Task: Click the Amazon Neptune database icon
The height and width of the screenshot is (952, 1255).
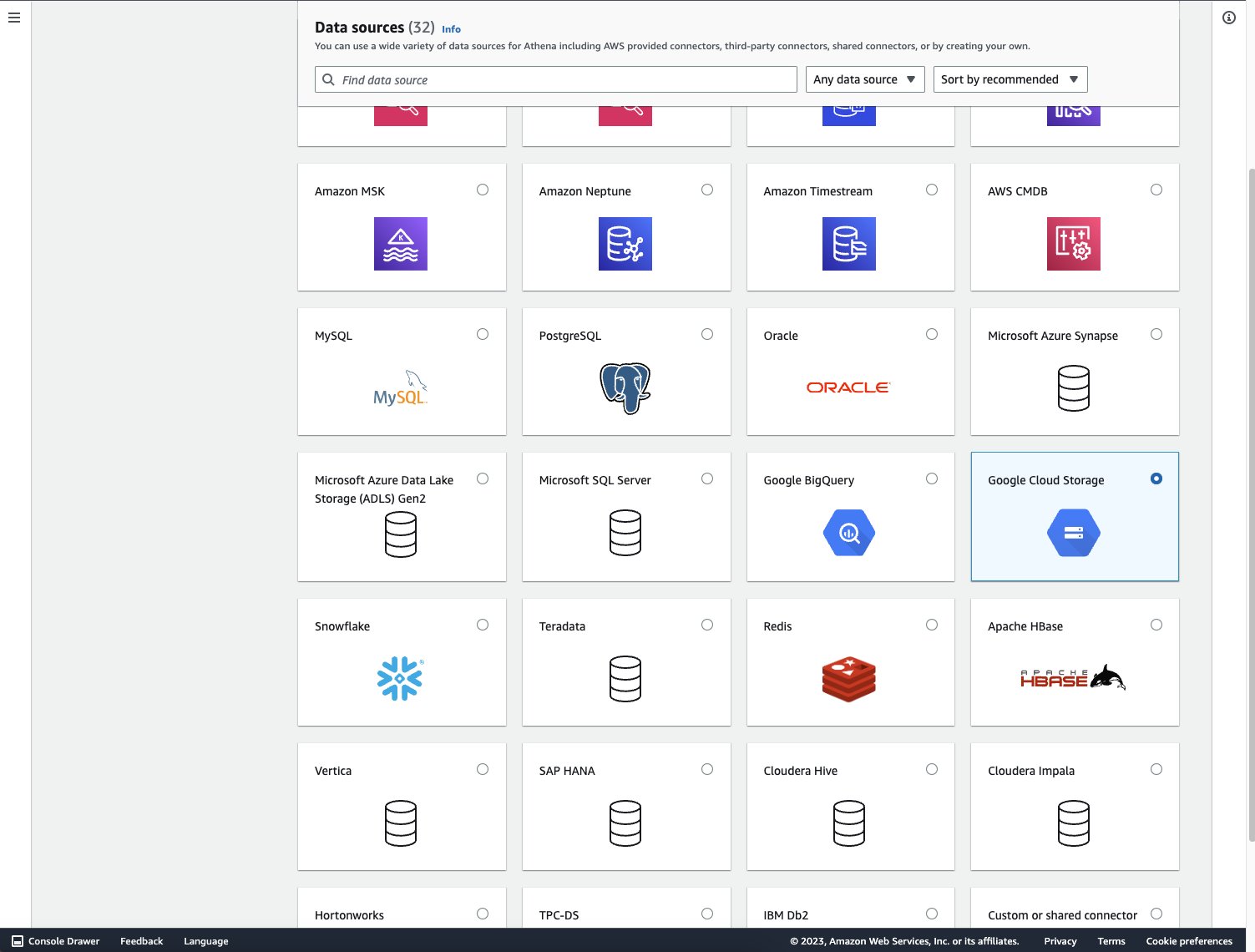Action: pos(625,244)
